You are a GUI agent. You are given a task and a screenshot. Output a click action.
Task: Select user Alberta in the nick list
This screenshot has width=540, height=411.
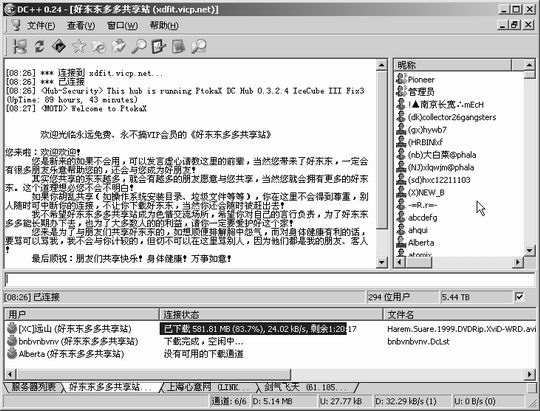(421, 243)
